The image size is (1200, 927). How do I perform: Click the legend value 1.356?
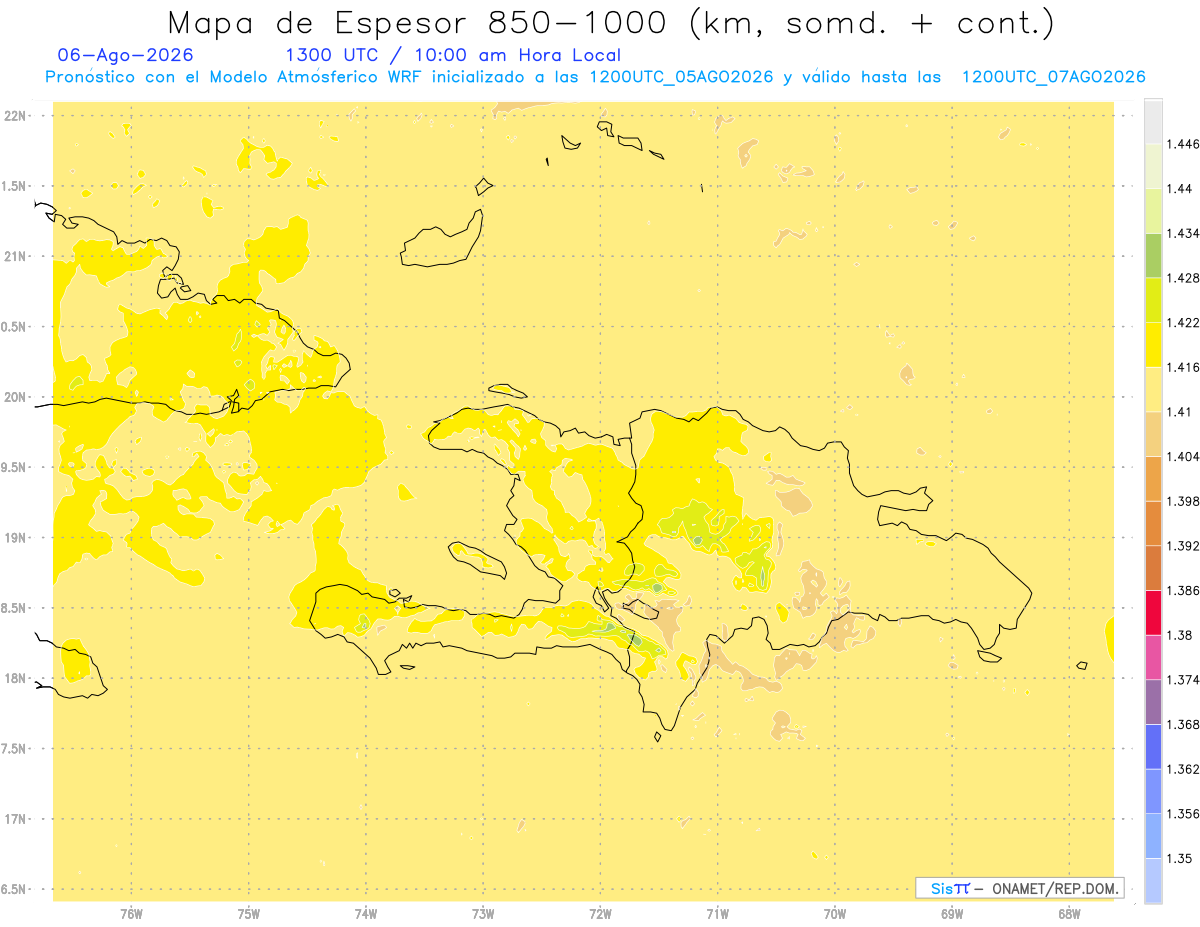[x=1183, y=813]
